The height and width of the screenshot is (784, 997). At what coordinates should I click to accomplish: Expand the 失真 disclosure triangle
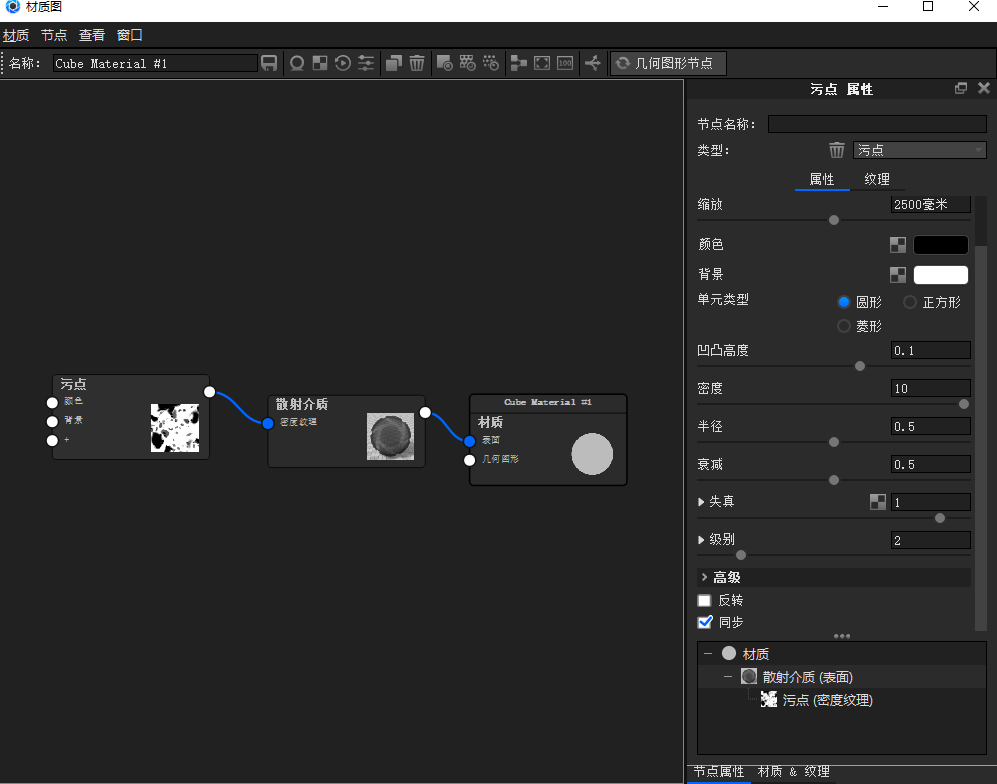pos(701,502)
